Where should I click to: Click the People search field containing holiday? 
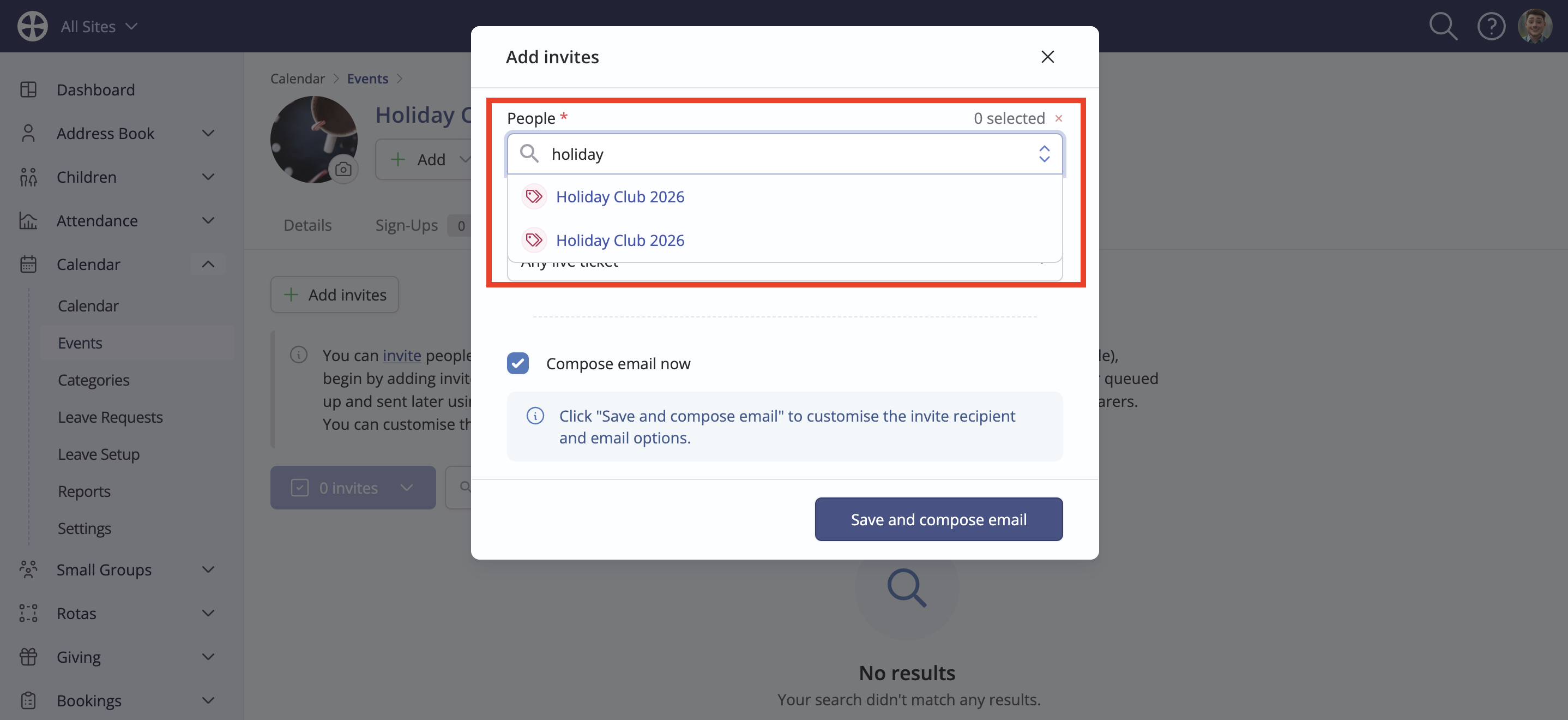click(785, 153)
